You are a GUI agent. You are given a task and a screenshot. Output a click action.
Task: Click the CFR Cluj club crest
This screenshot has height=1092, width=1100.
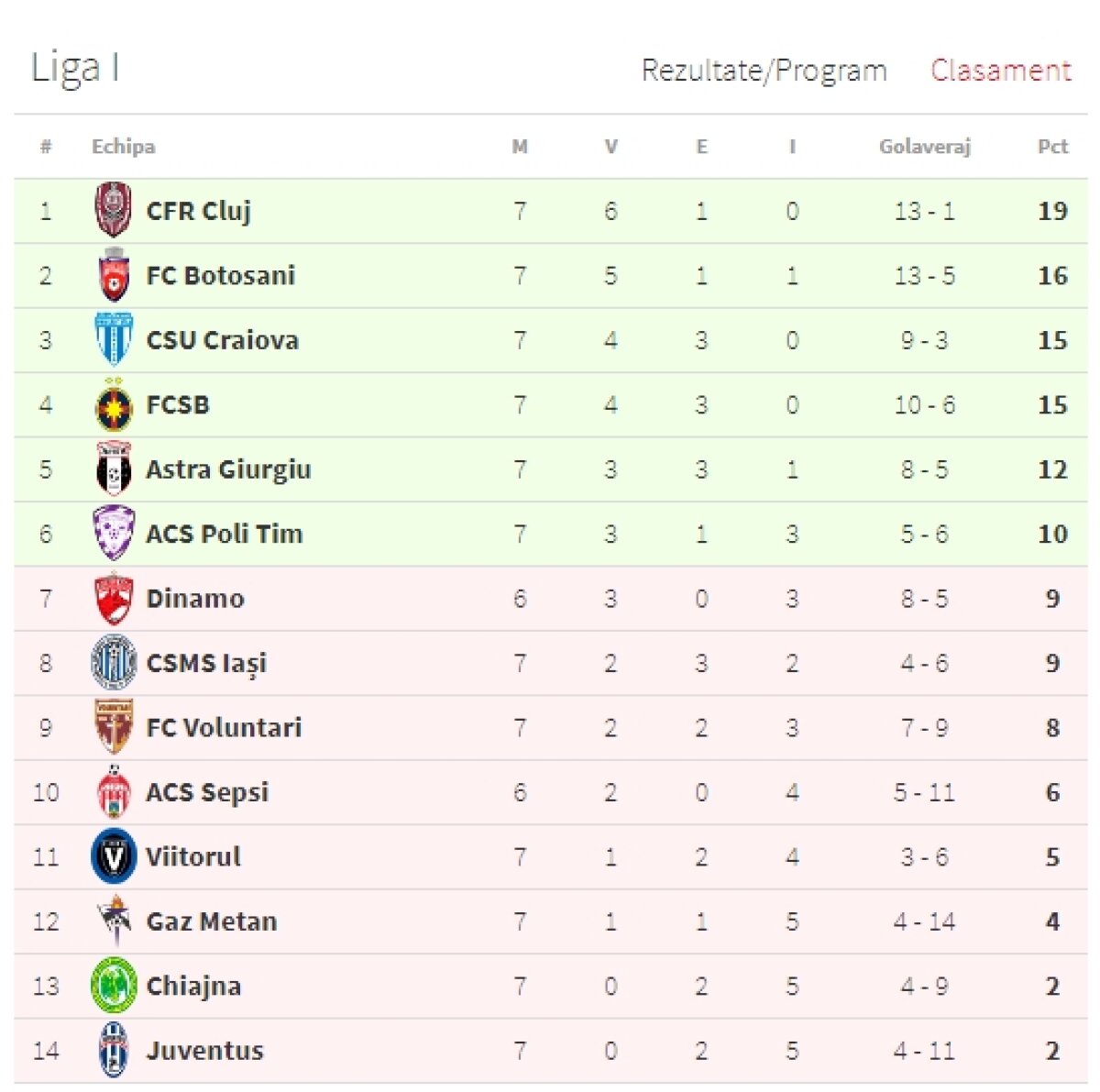tap(114, 210)
